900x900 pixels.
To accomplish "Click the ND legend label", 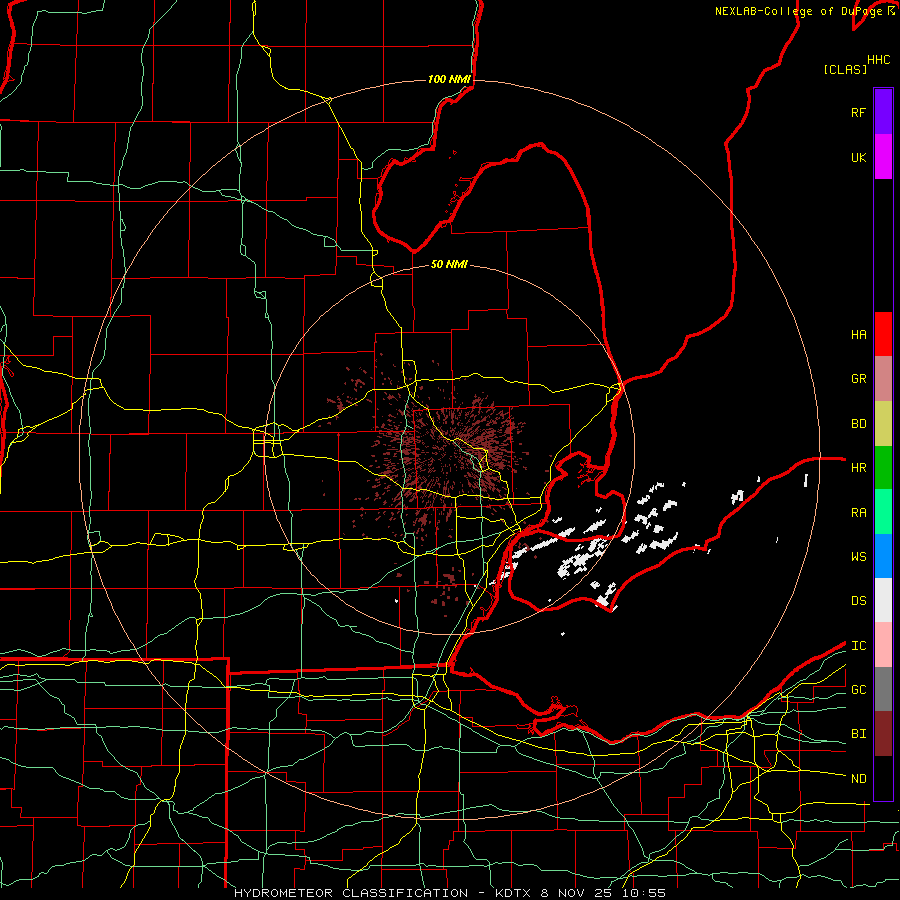I will tap(858, 779).
